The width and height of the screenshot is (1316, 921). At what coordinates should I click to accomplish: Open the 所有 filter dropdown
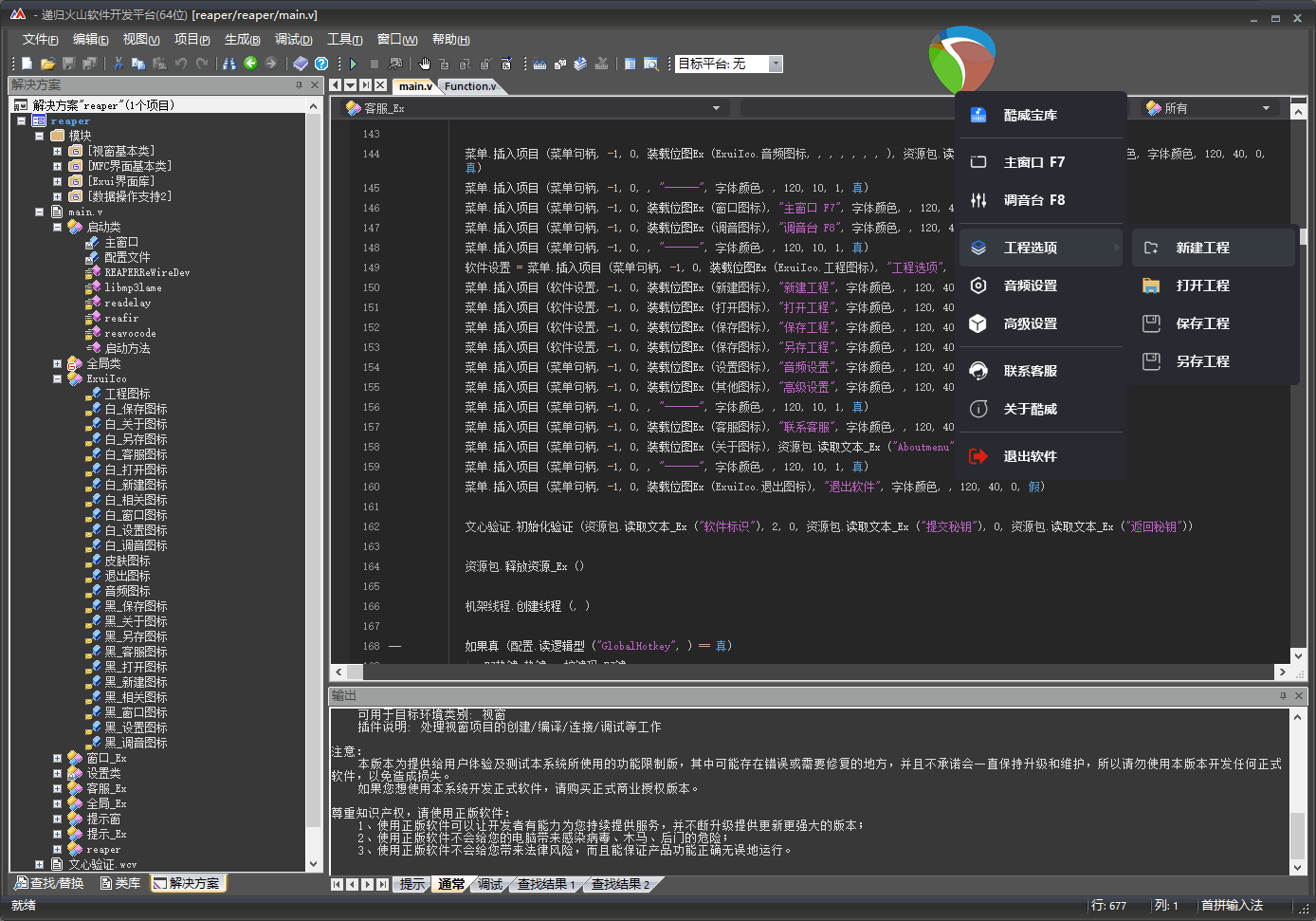tap(1266, 108)
